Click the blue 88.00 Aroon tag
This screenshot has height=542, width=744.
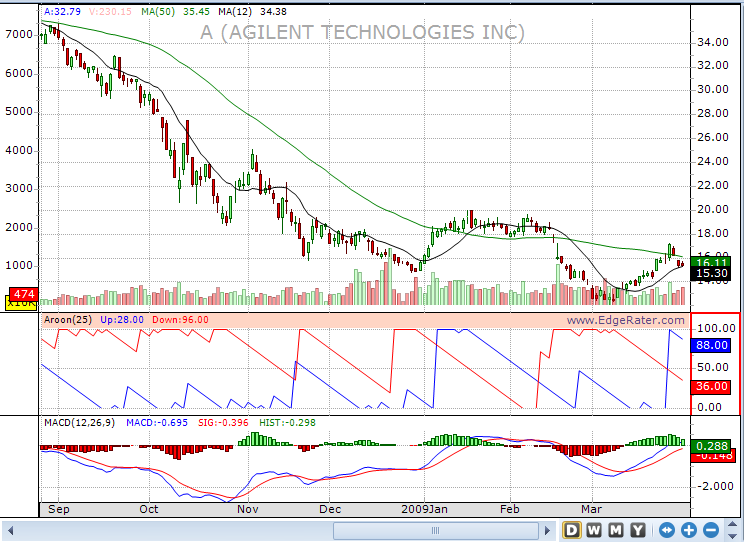pyautogui.click(x=711, y=345)
